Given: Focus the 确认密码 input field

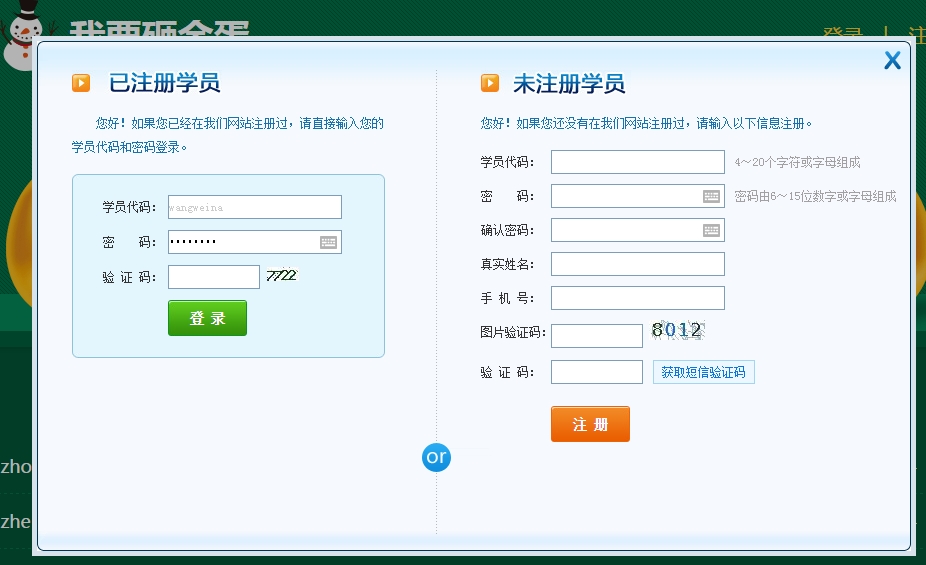Looking at the screenshot, I should (638, 230).
